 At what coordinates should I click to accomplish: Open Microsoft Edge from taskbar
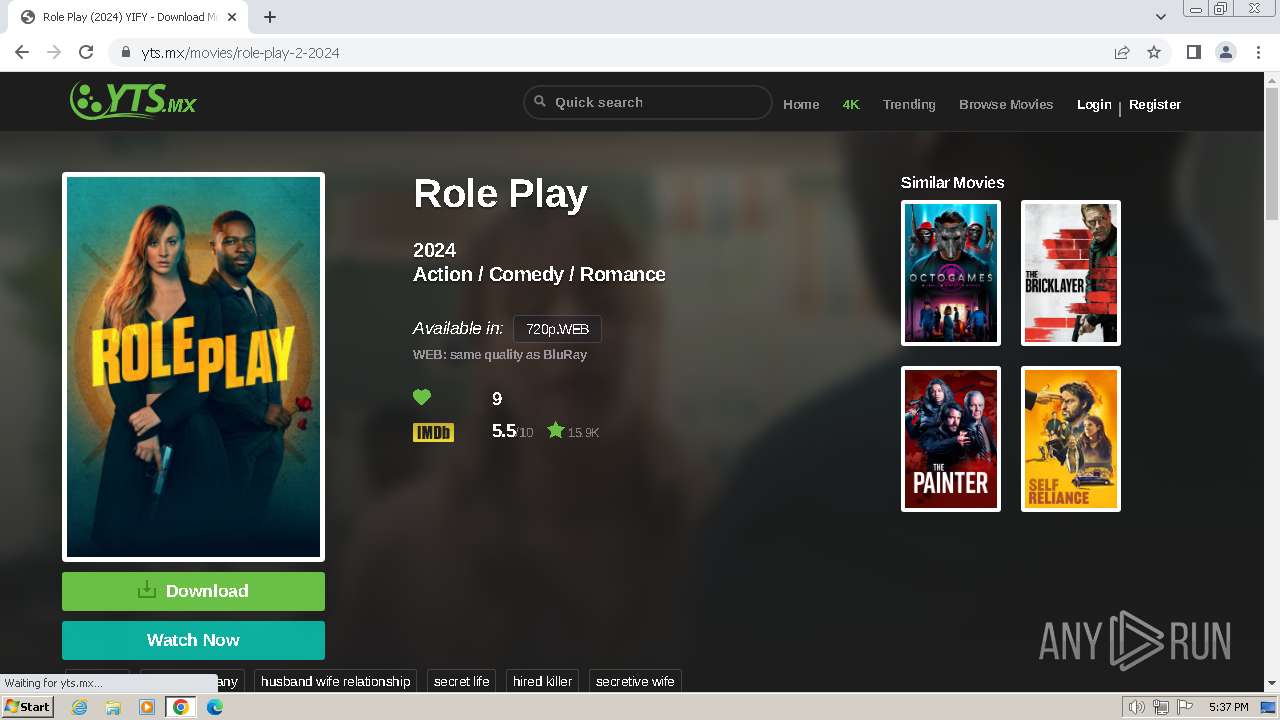[214, 707]
